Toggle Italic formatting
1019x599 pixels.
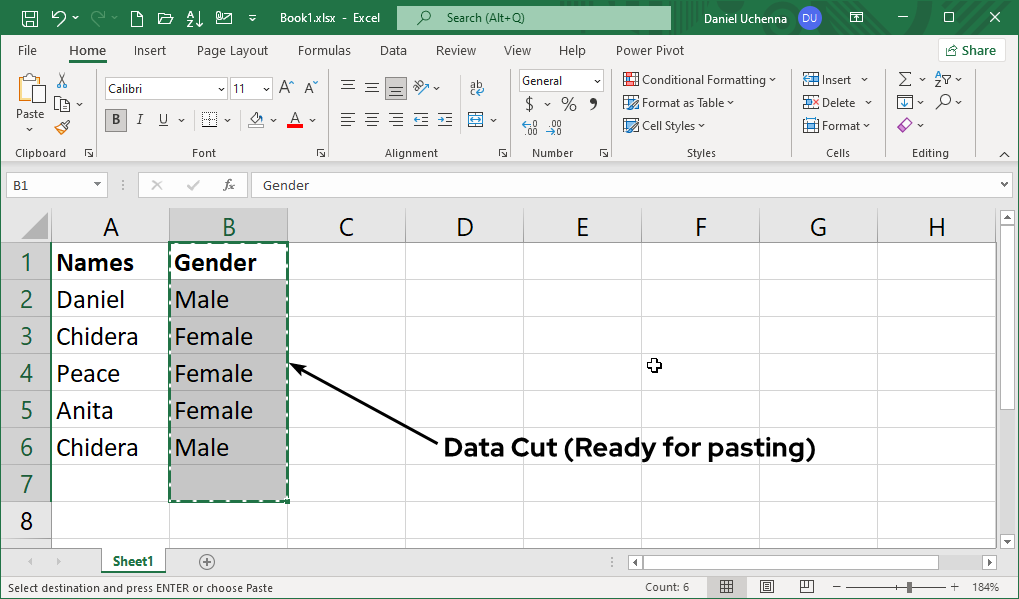point(140,121)
